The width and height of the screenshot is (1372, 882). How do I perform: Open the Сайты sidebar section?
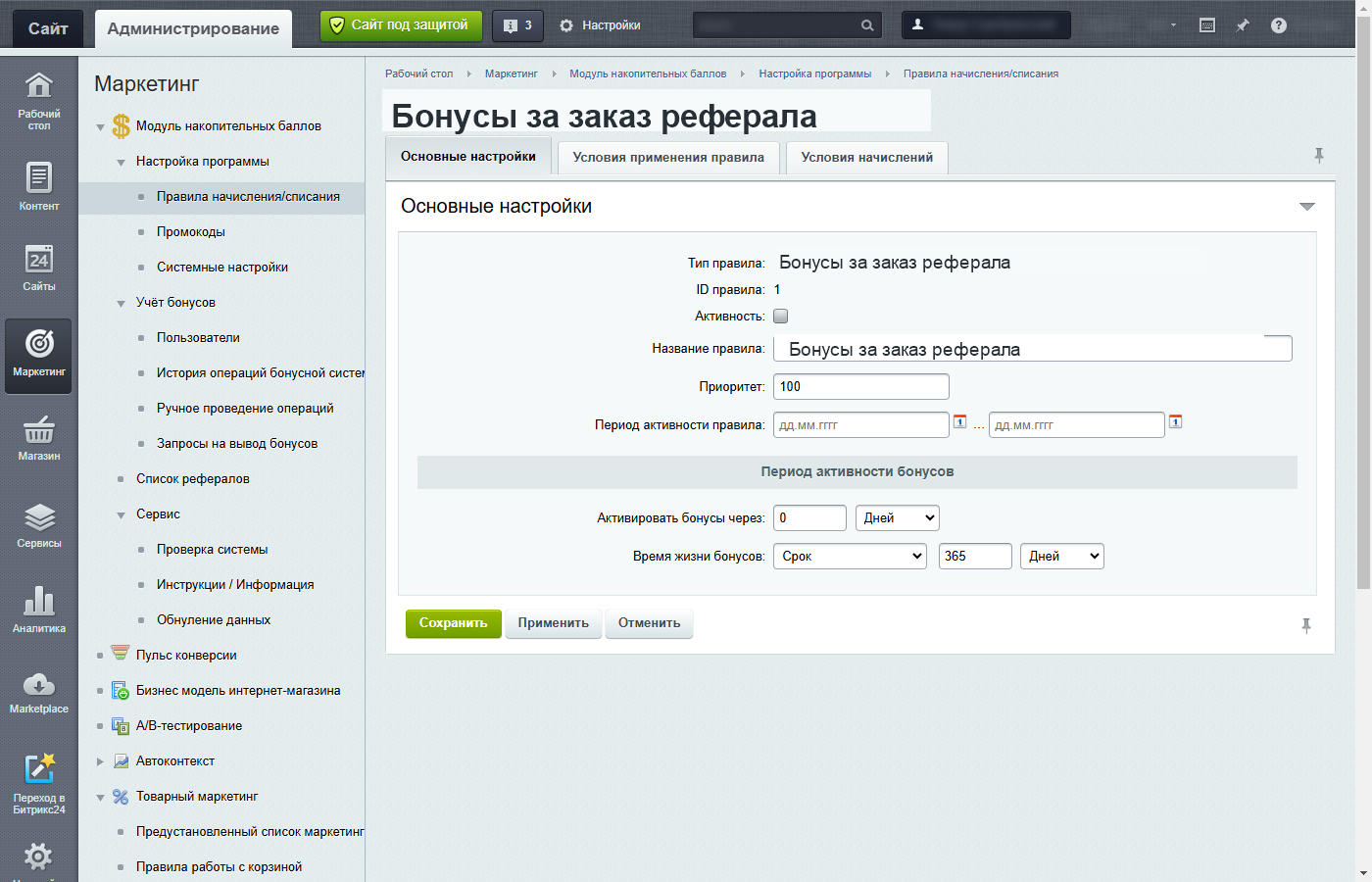39,267
